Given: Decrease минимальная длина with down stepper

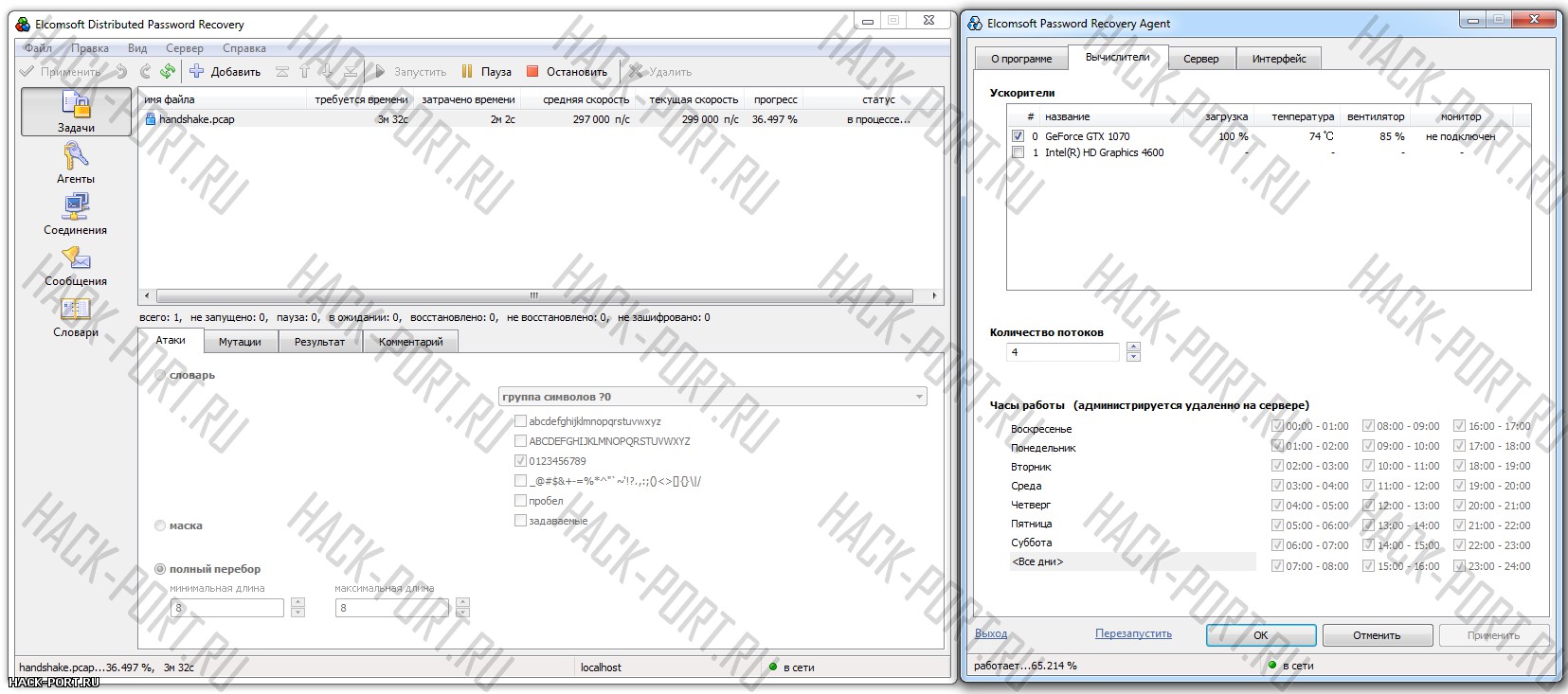Looking at the screenshot, I should pyautogui.click(x=297, y=613).
